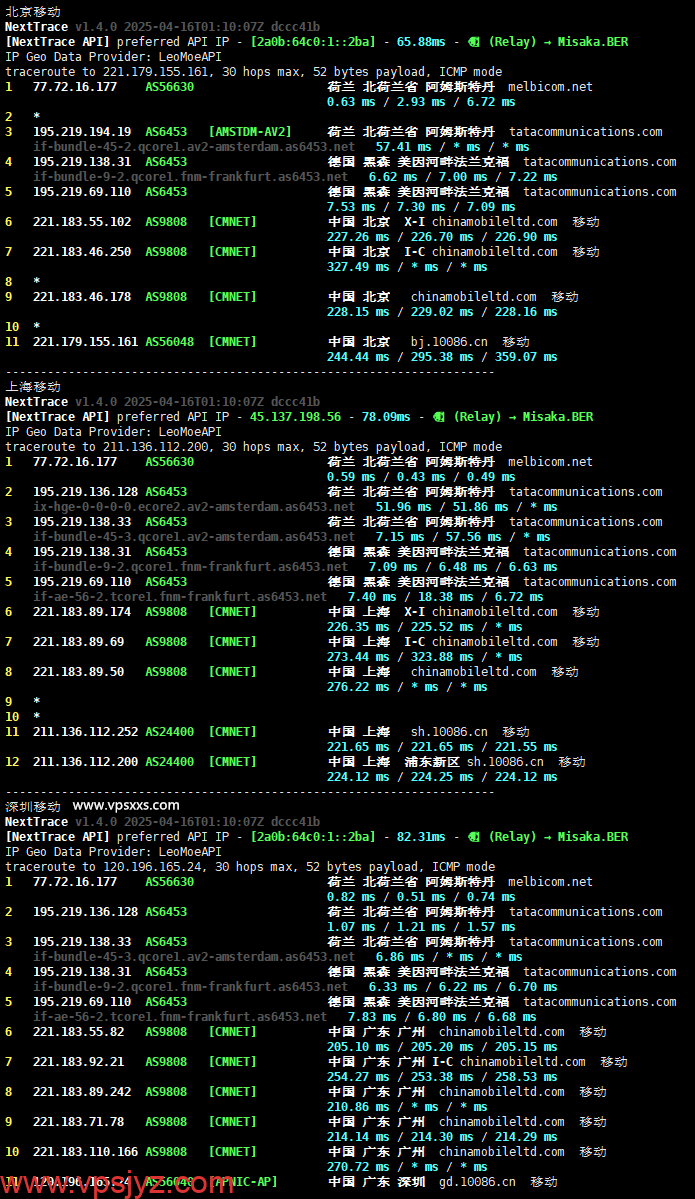Click the 258.53 ms latency value
695x1199 pixels.
coord(526,1077)
